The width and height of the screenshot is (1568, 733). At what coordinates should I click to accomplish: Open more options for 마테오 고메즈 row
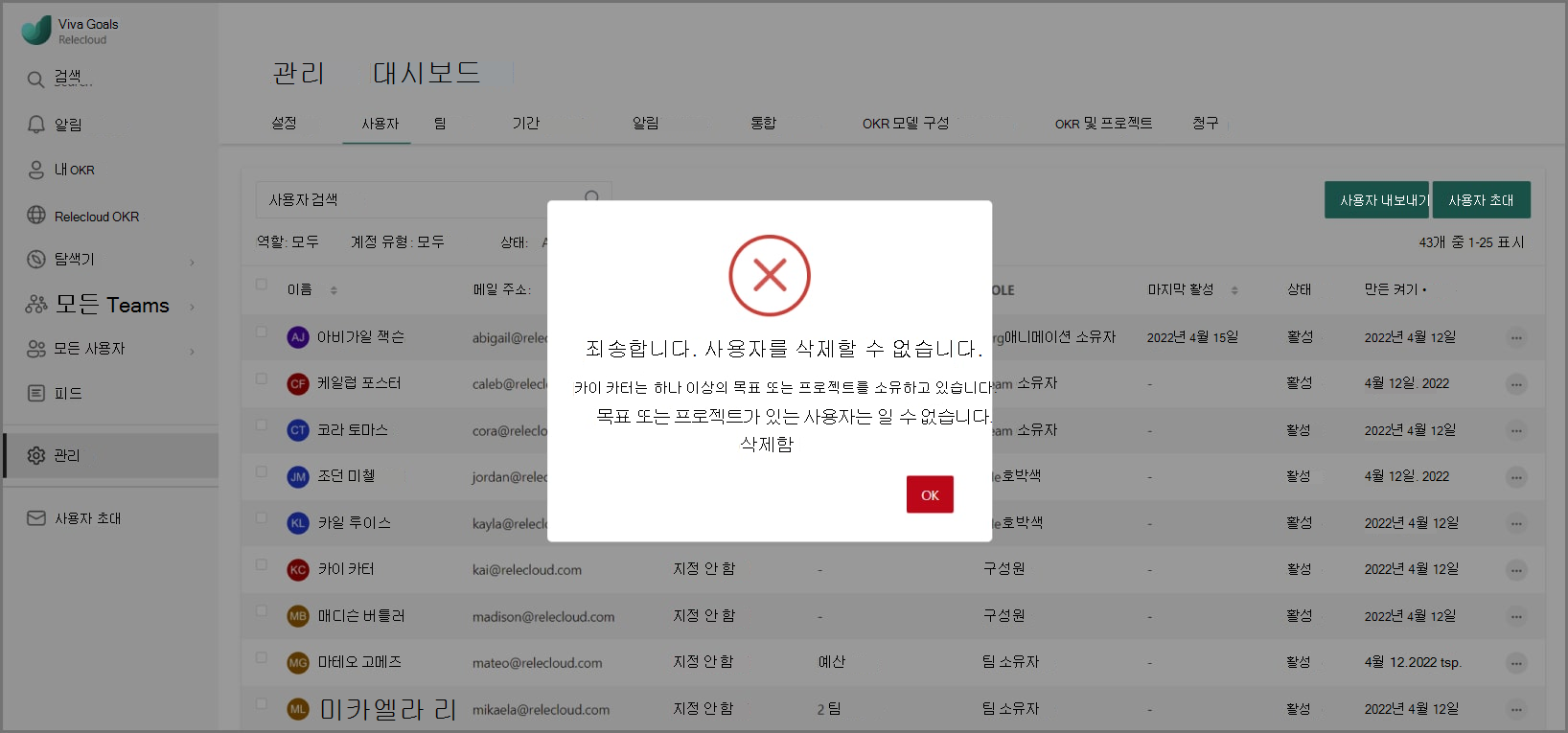coord(1516,663)
